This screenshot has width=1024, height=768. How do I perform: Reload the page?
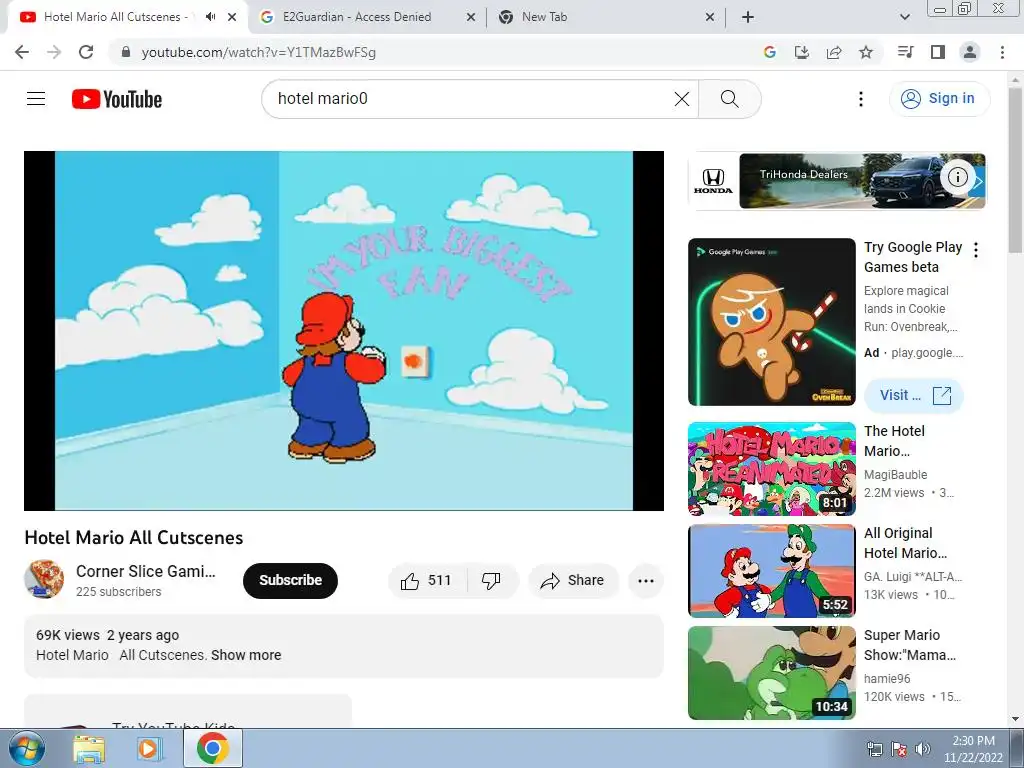click(x=86, y=52)
